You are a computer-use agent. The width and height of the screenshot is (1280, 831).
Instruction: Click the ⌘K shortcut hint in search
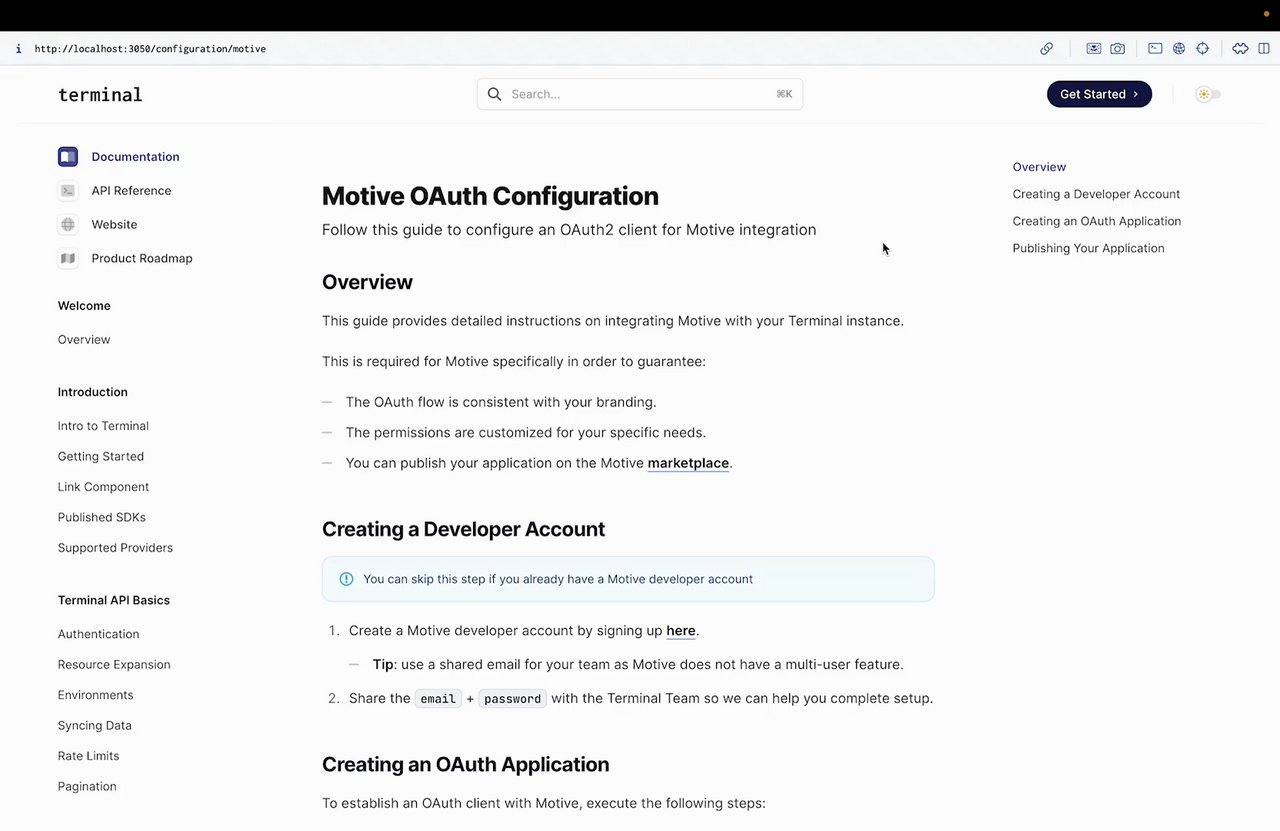784,94
